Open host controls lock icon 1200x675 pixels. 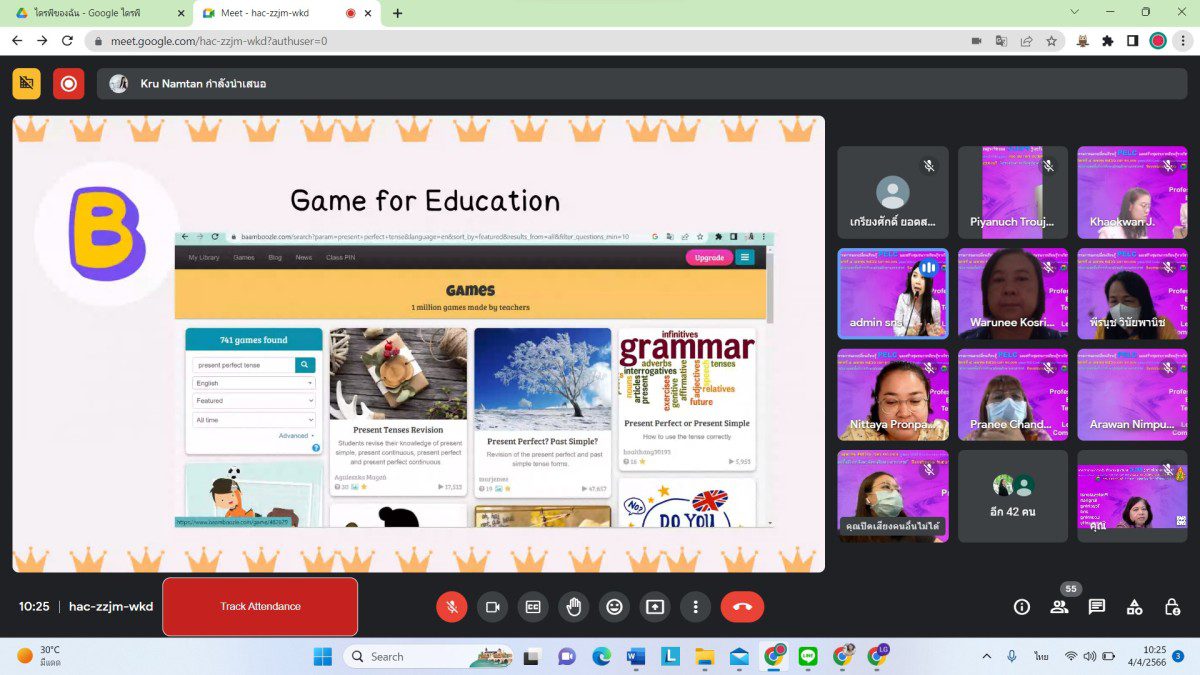(x=1172, y=606)
